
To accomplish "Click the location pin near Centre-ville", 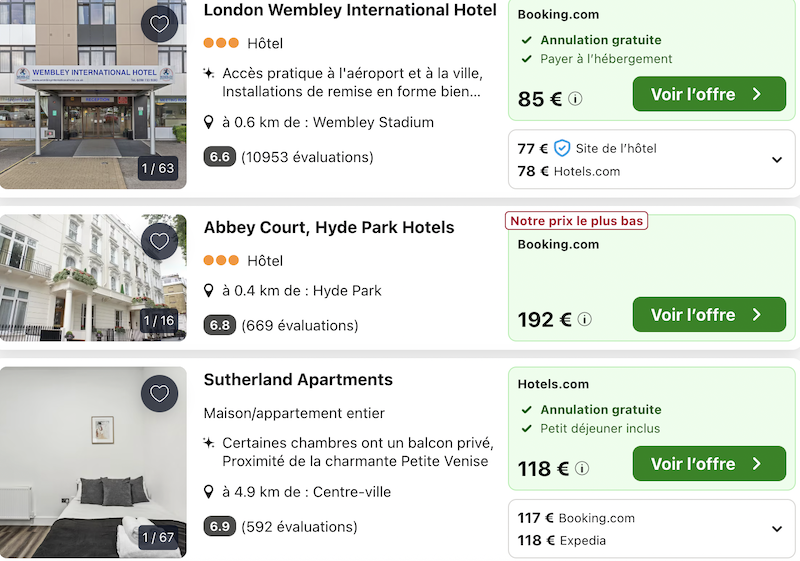I will click(209, 492).
